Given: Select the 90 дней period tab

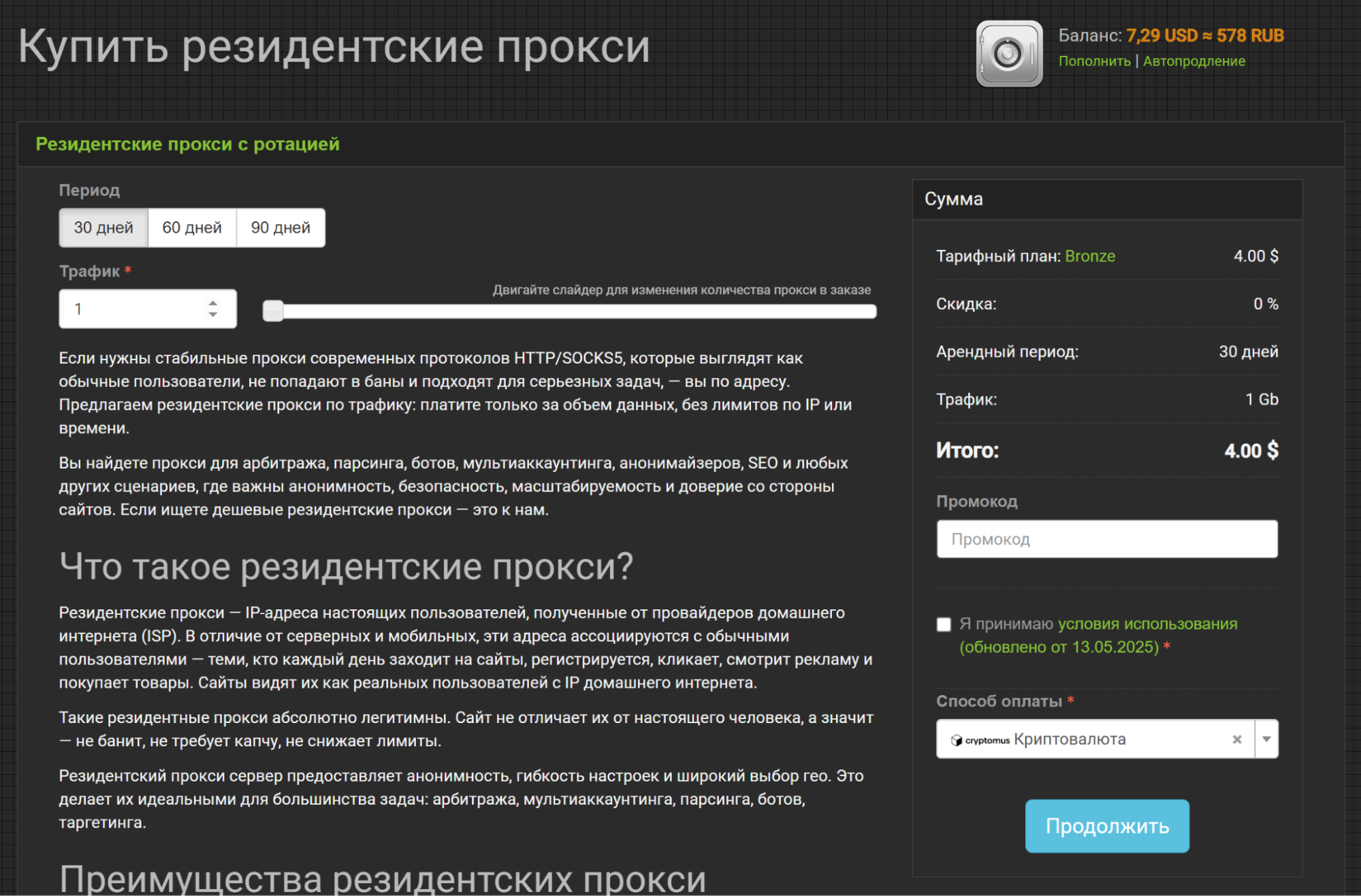Looking at the screenshot, I should click(281, 227).
